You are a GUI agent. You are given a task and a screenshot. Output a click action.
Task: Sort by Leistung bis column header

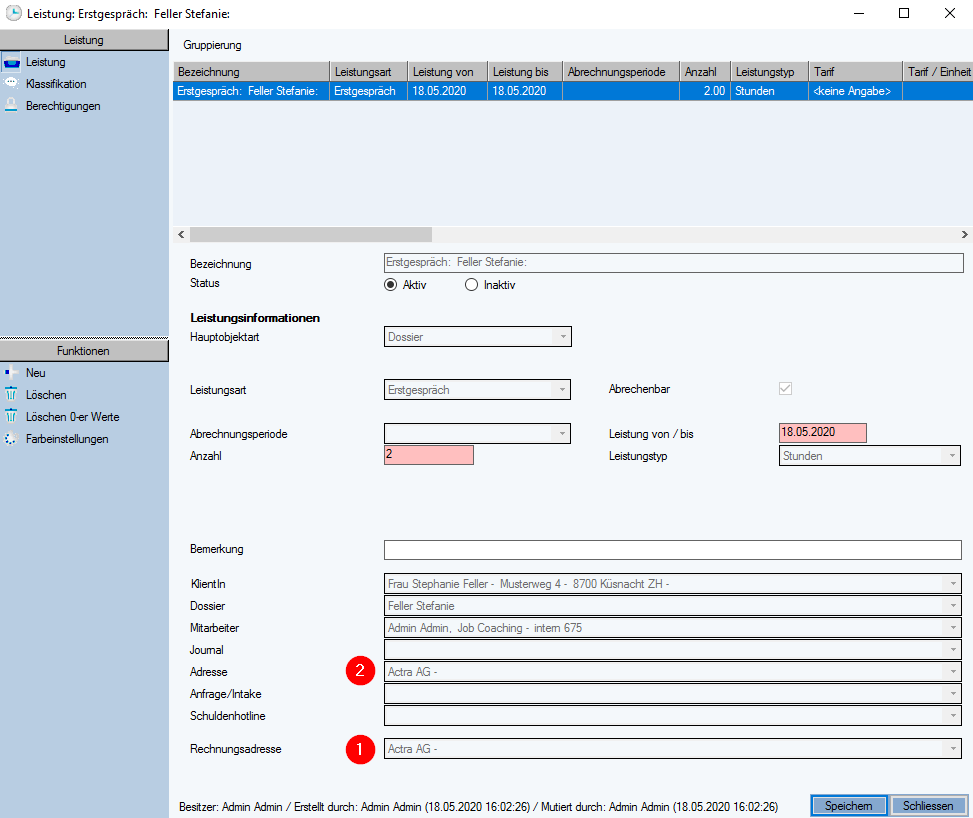[x=526, y=71]
